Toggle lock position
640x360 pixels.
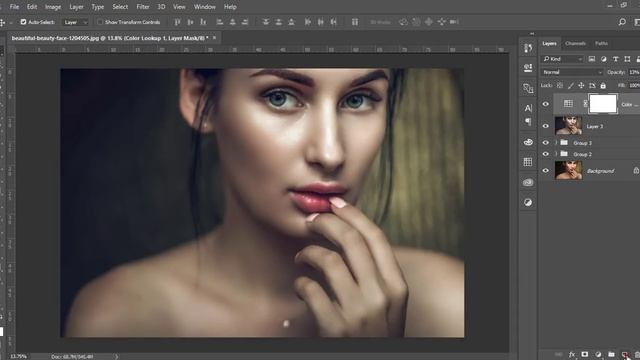581,86
